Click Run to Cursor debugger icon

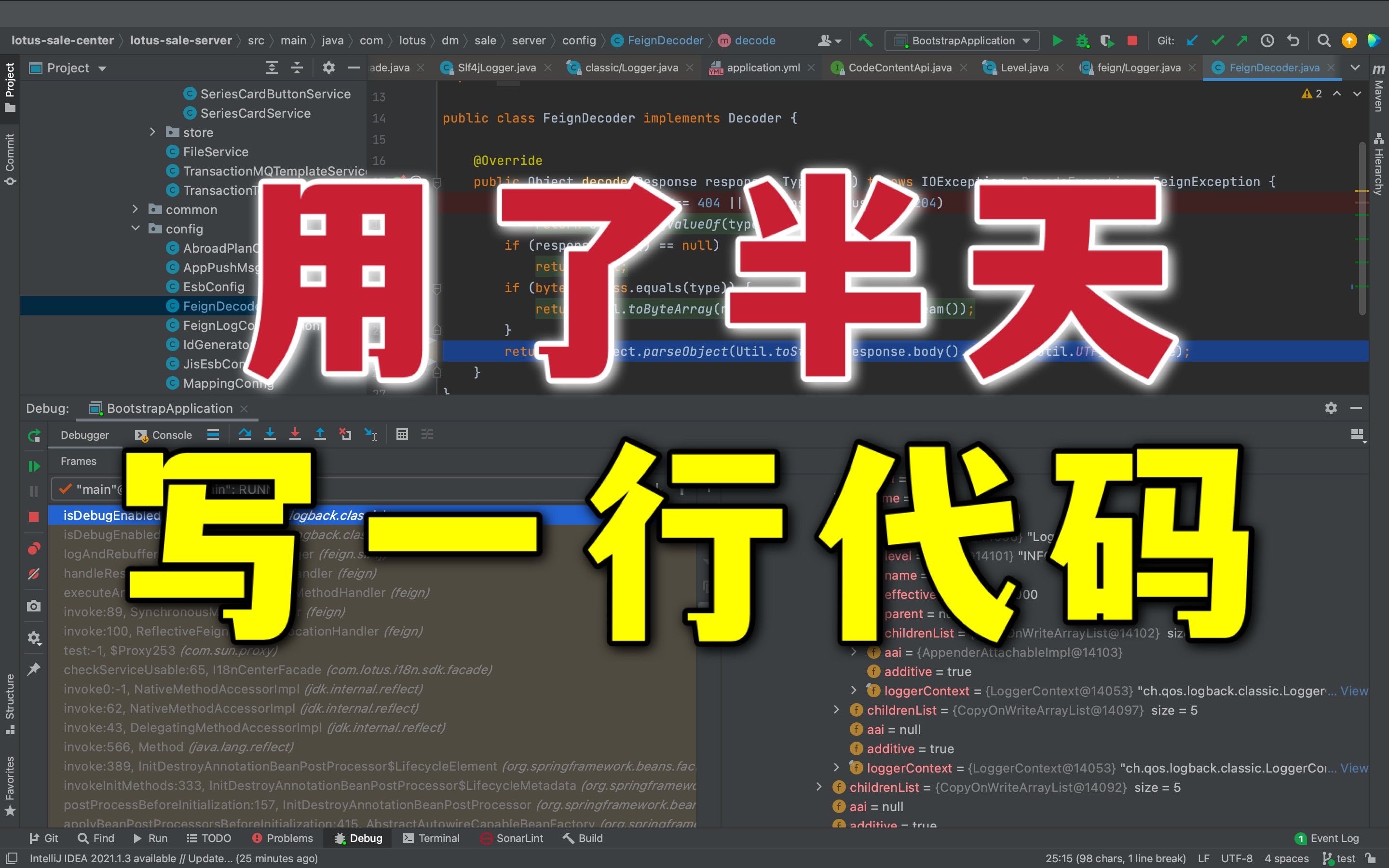click(x=371, y=434)
